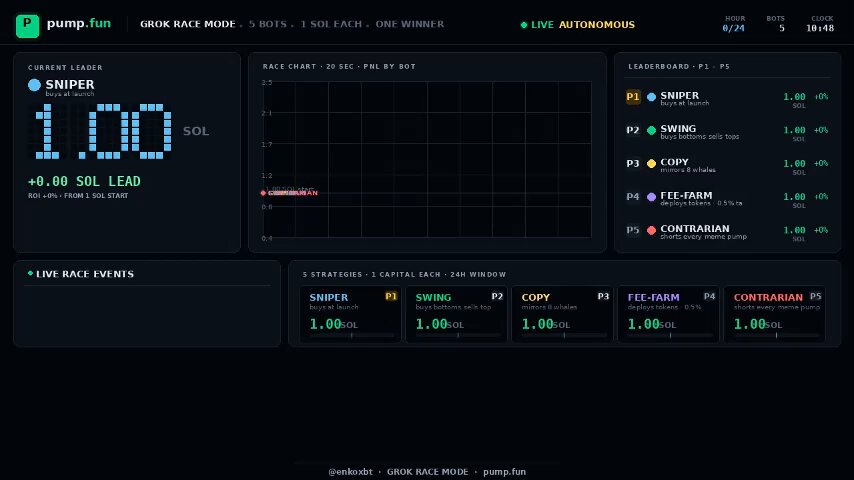854x480 pixels.
Task: Click the pump.fun brand name in header
Action: pos(78,23)
